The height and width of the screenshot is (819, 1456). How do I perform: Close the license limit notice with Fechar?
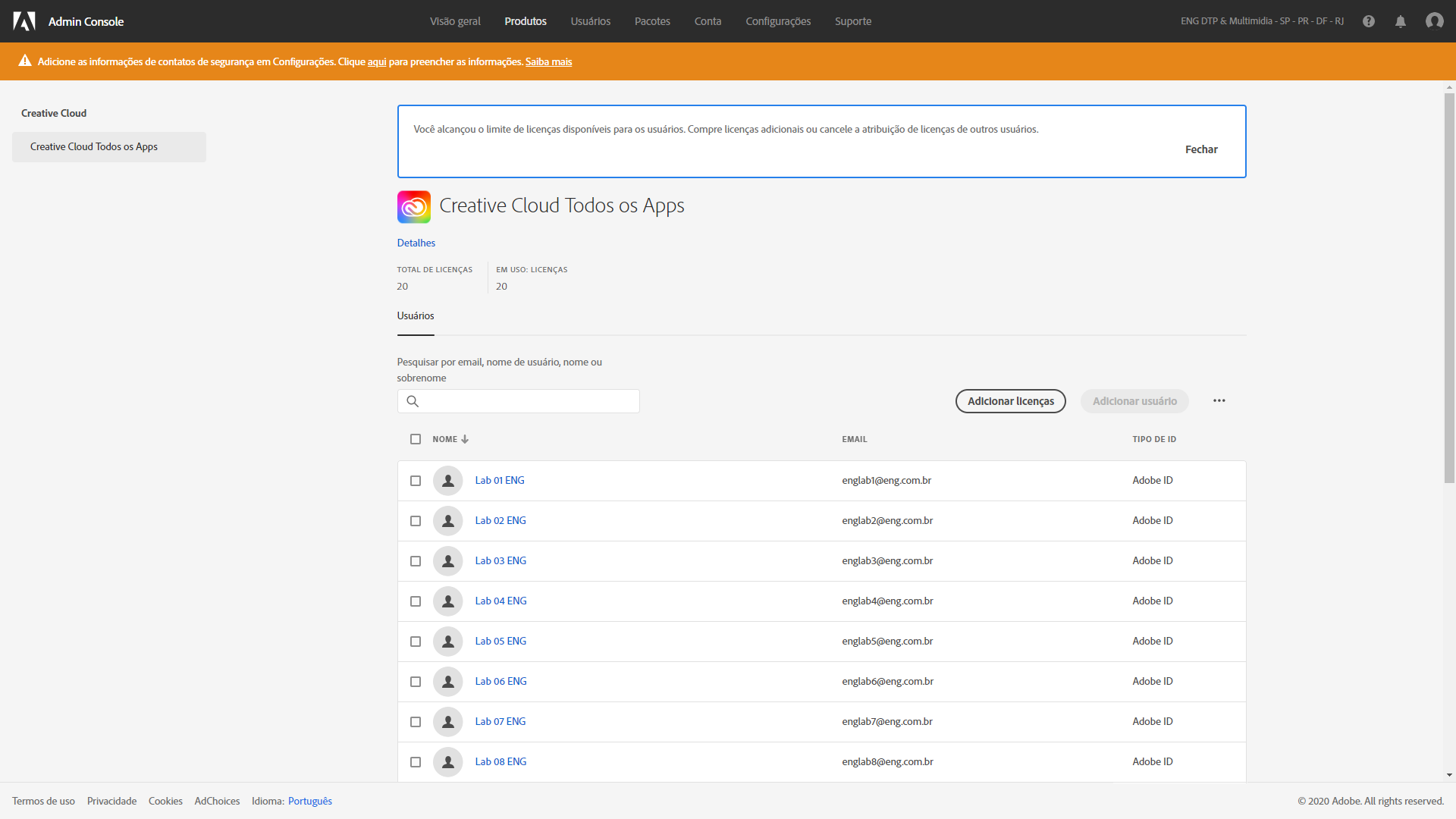click(1201, 149)
